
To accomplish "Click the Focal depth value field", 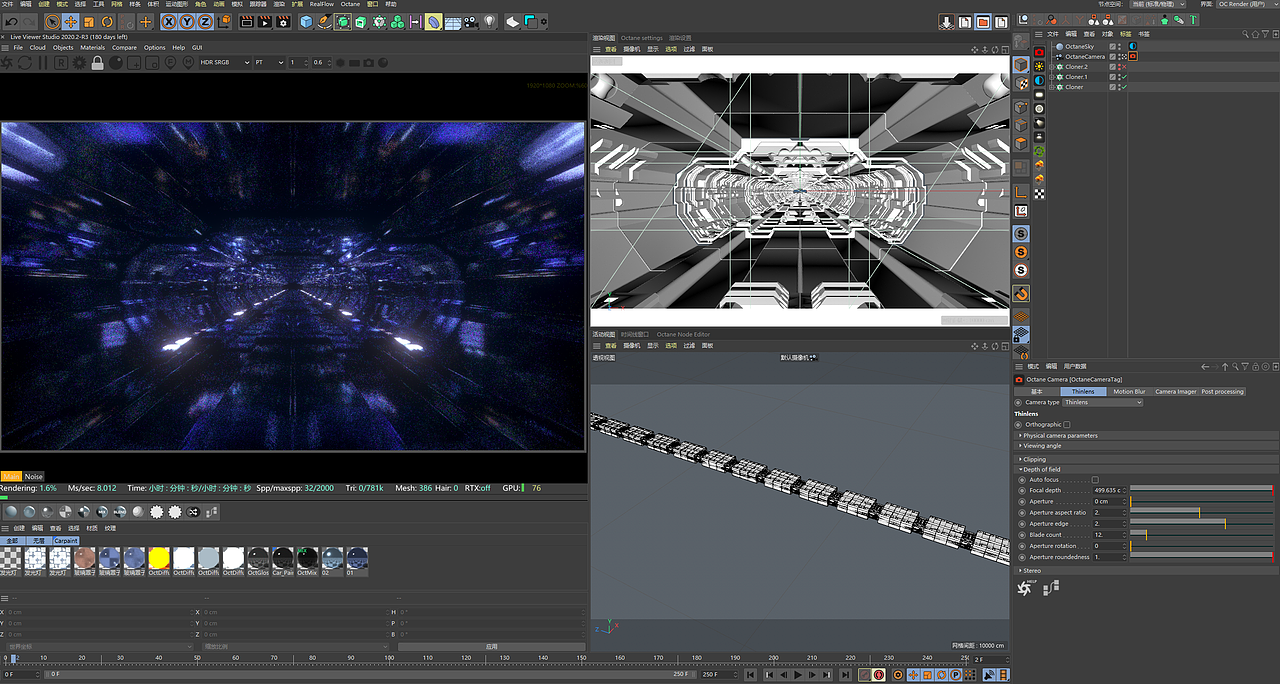I will pos(1109,491).
